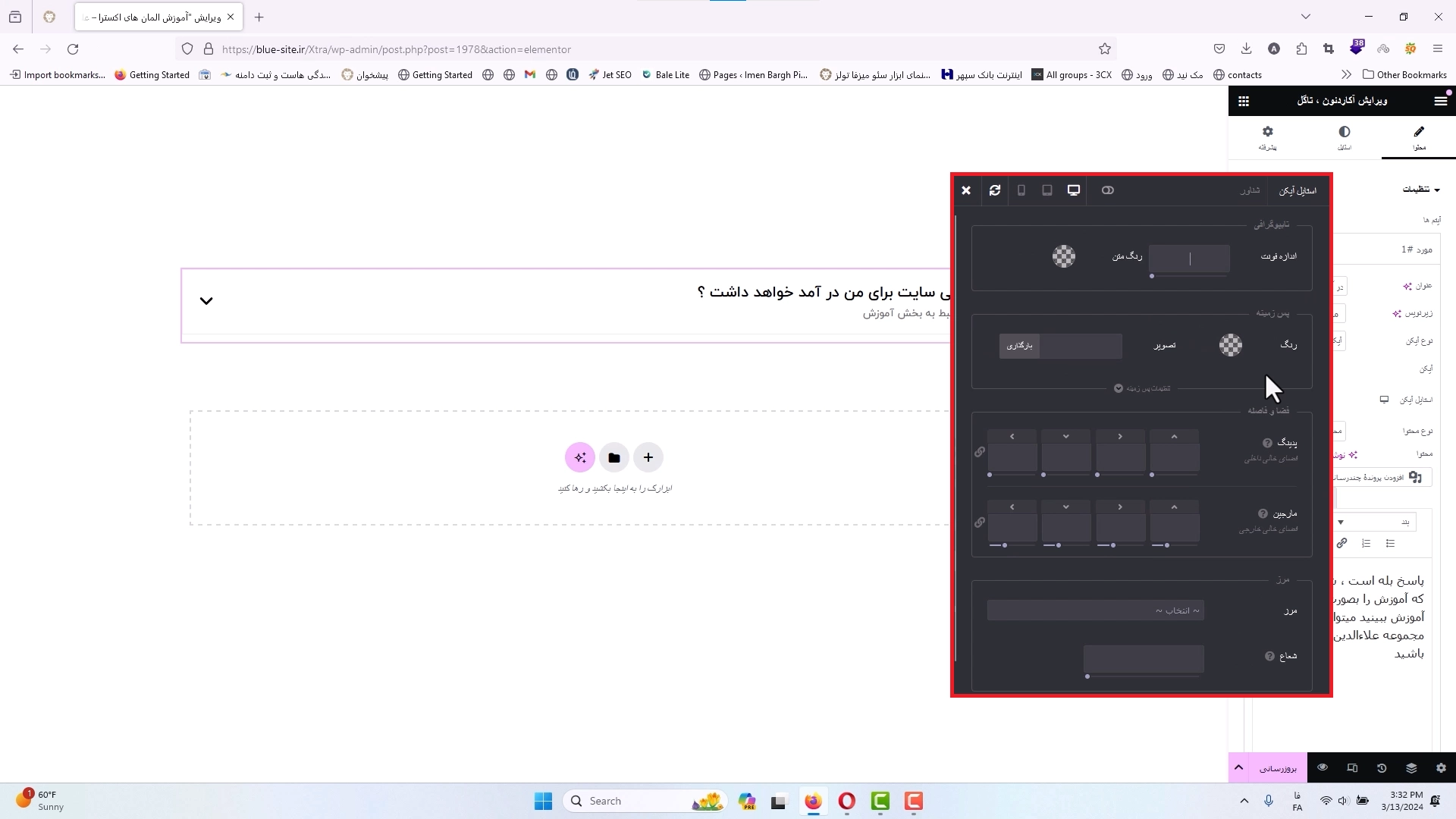The height and width of the screenshot is (819, 1456).
Task: Click the preview eye icon in footer
Action: [1323, 768]
